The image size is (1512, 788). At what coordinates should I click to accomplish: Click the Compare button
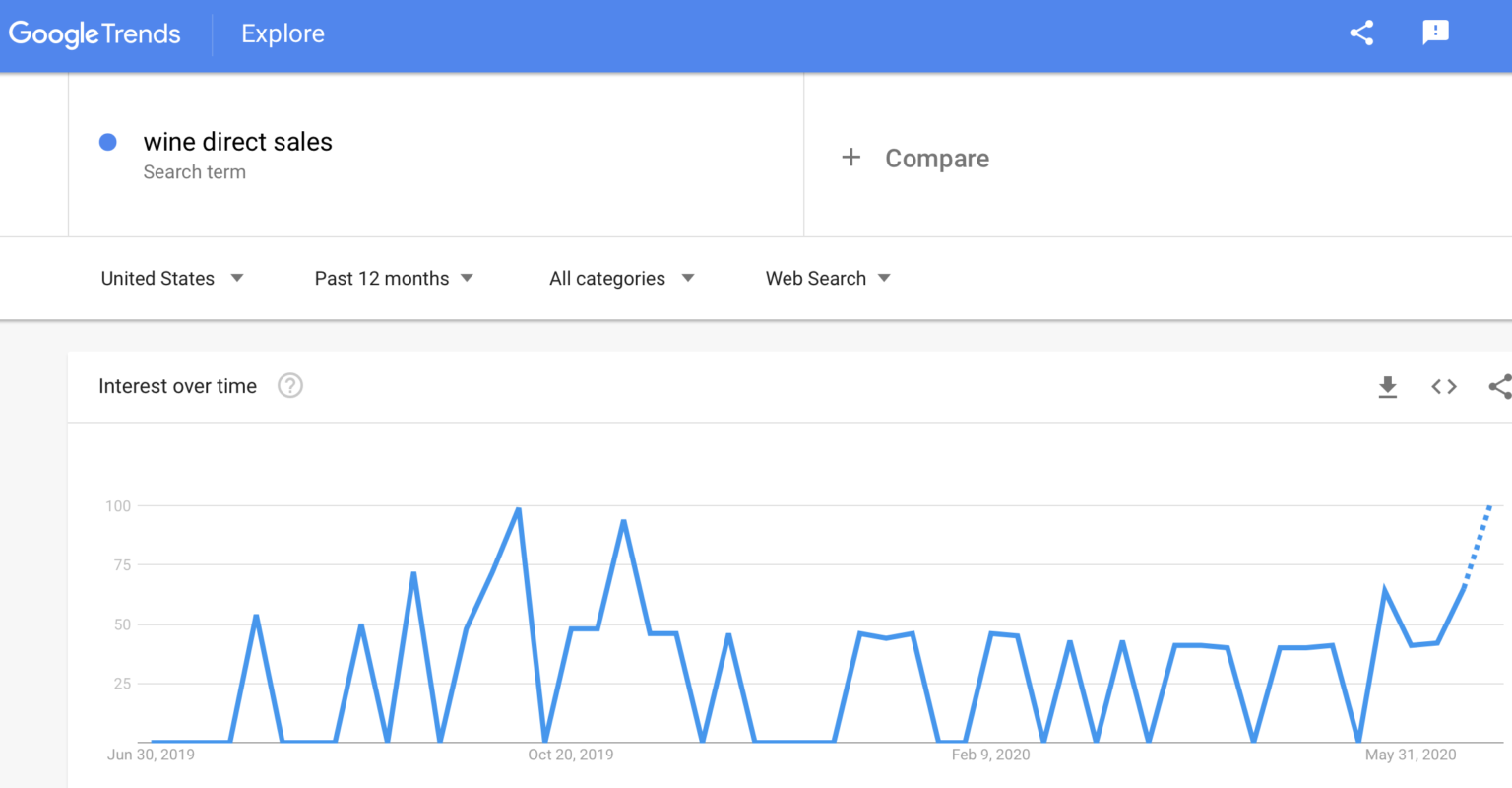[x=936, y=159]
